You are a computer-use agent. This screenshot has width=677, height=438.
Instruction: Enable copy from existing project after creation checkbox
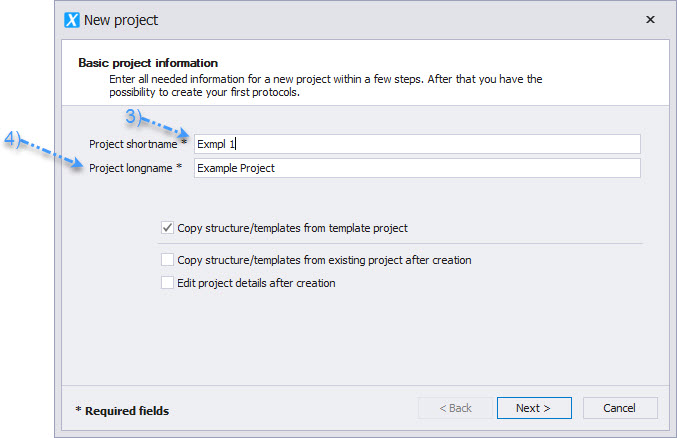coord(168,260)
